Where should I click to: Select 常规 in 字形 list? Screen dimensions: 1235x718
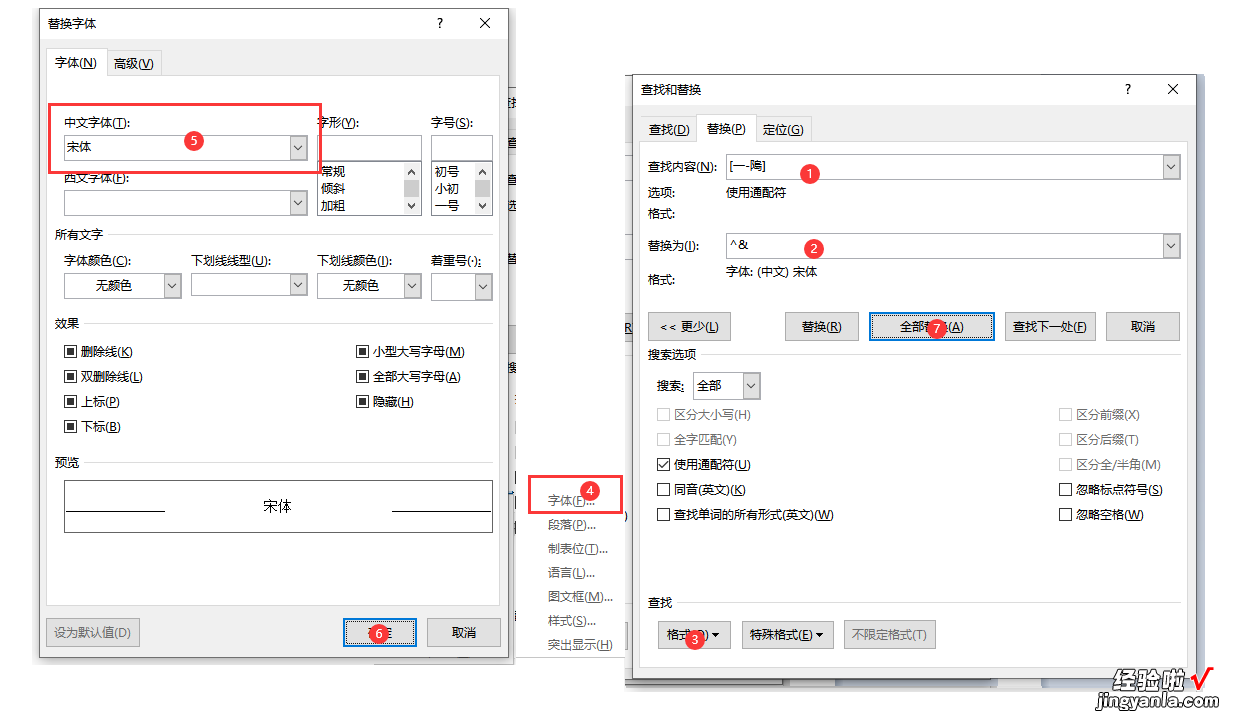pos(334,172)
